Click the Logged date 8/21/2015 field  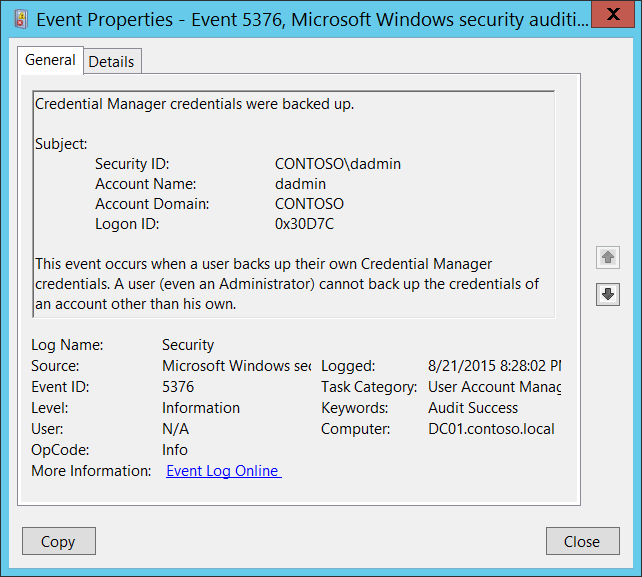point(494,366)
